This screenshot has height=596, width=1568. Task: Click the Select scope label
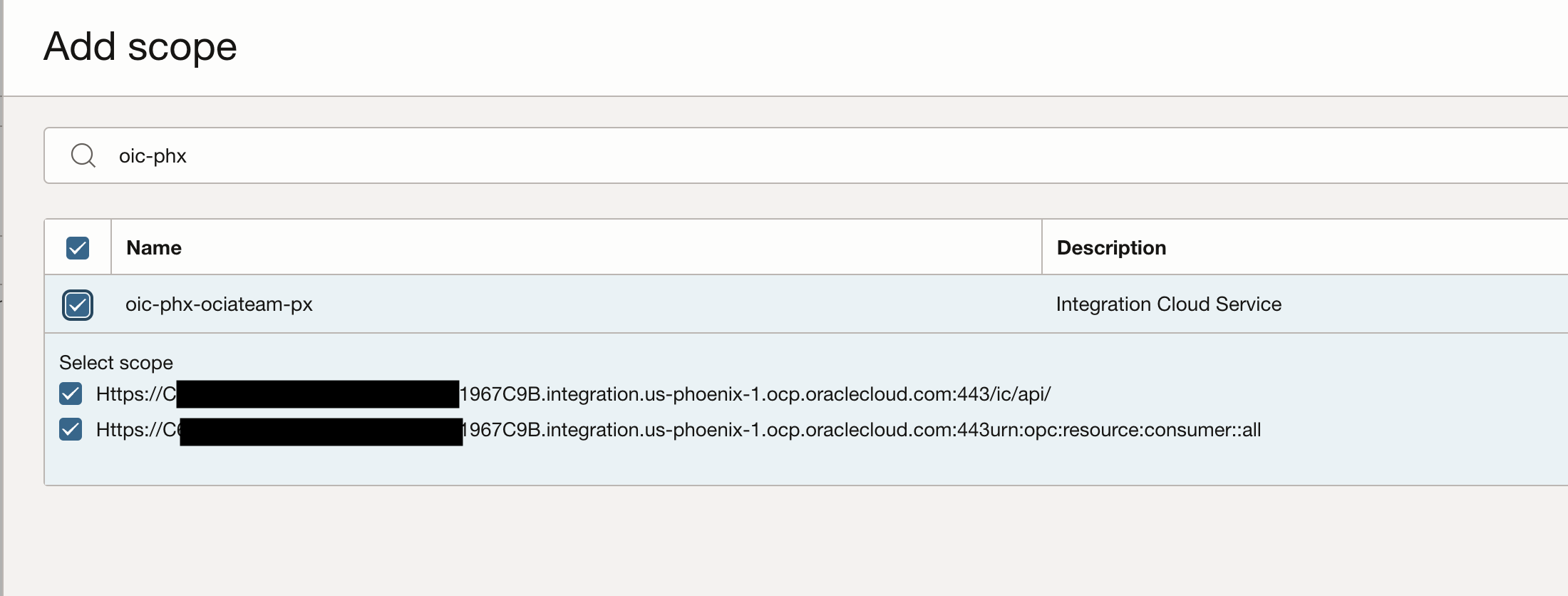(x=116, y=363)
